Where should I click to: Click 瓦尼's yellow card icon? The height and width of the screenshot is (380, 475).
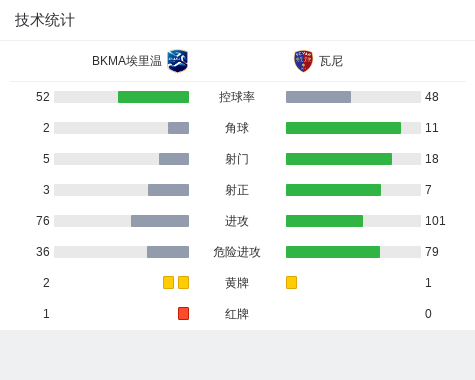tap(291, 283)
